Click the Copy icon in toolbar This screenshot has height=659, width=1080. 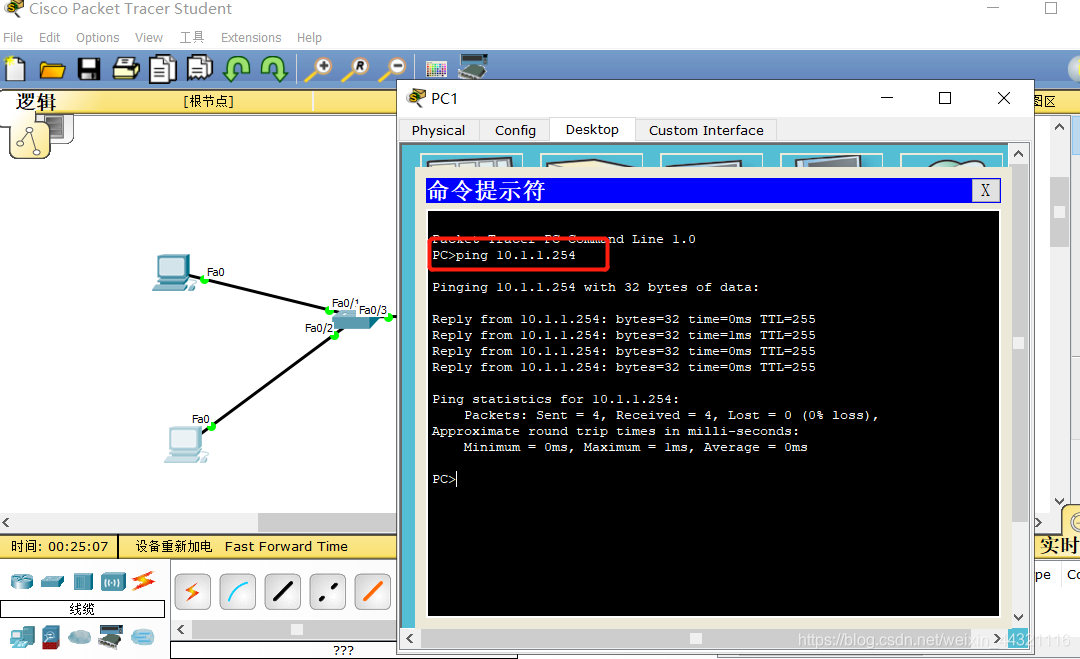(x=163, y=69)
